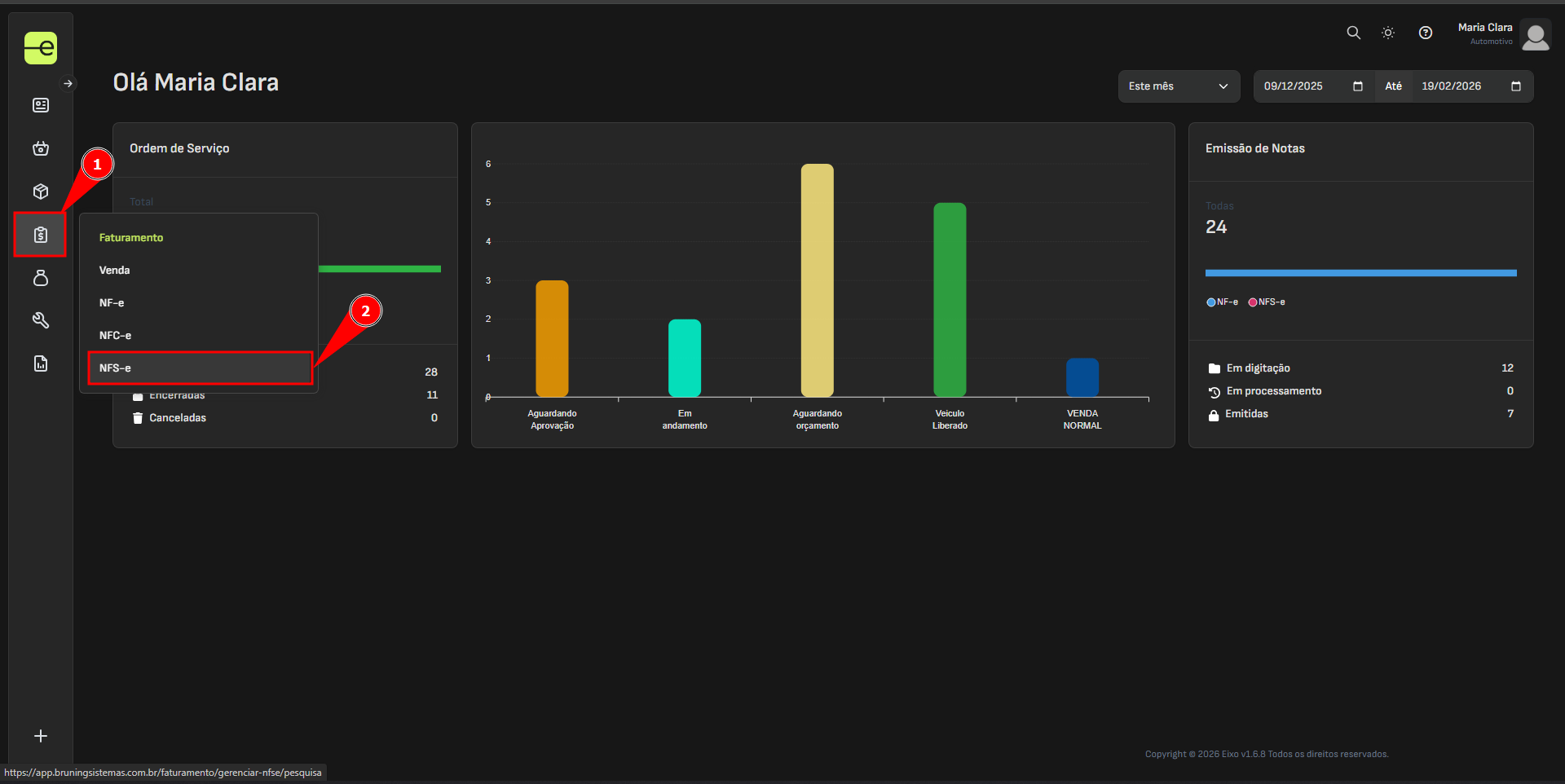Screen dimensions: 1565x784
Task: Open the product box sidebar icon
Action: pos(41,192)
